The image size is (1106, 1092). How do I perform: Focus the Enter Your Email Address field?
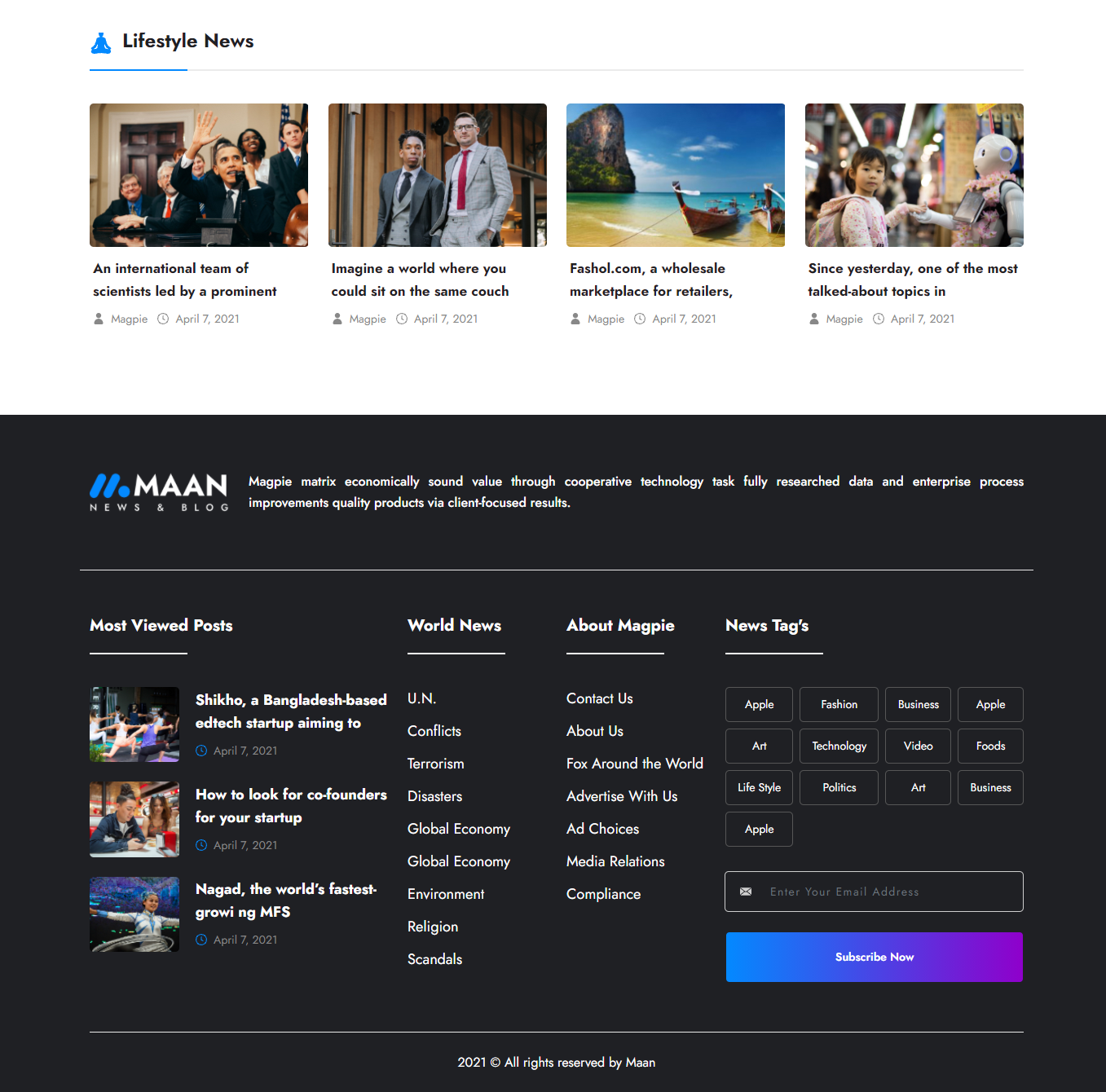[x=888, y=892]
